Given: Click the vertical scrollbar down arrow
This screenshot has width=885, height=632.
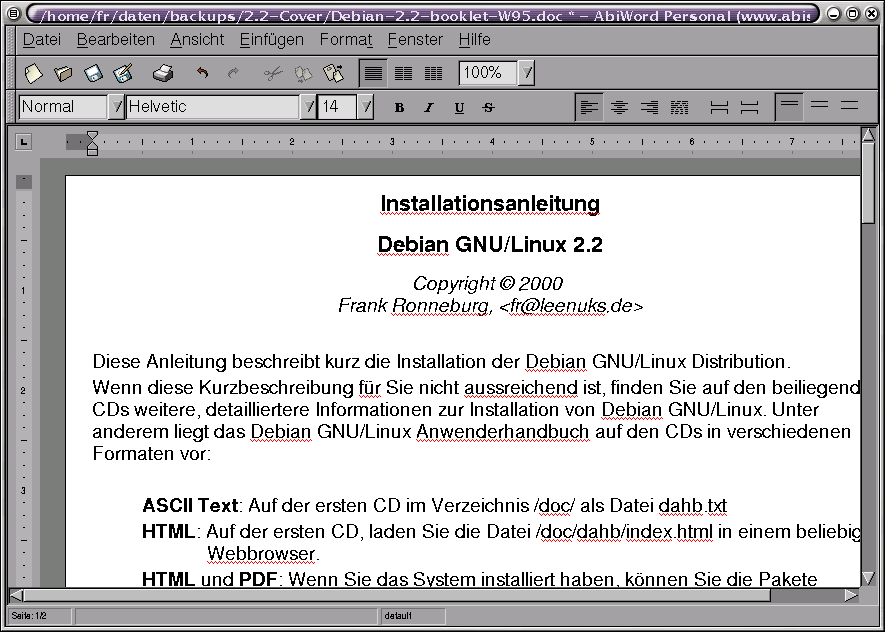Looking at the screenshot, I should tap(869, 578).
